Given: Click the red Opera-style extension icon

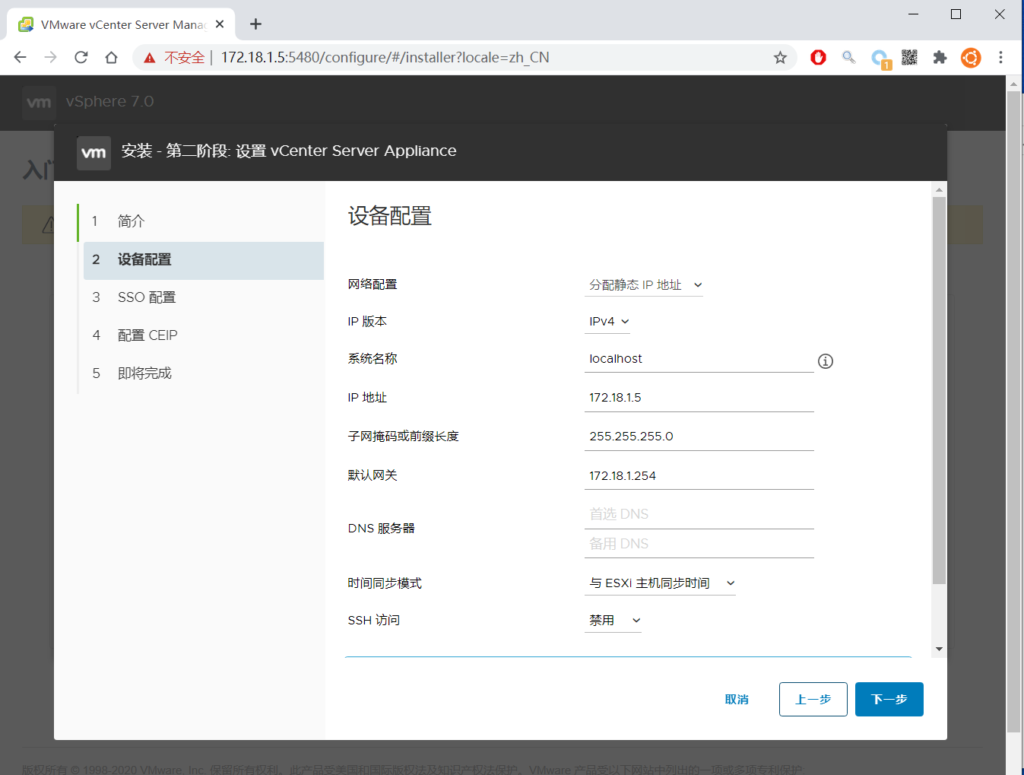Looking at the screenshot, I should coord(818,58).
